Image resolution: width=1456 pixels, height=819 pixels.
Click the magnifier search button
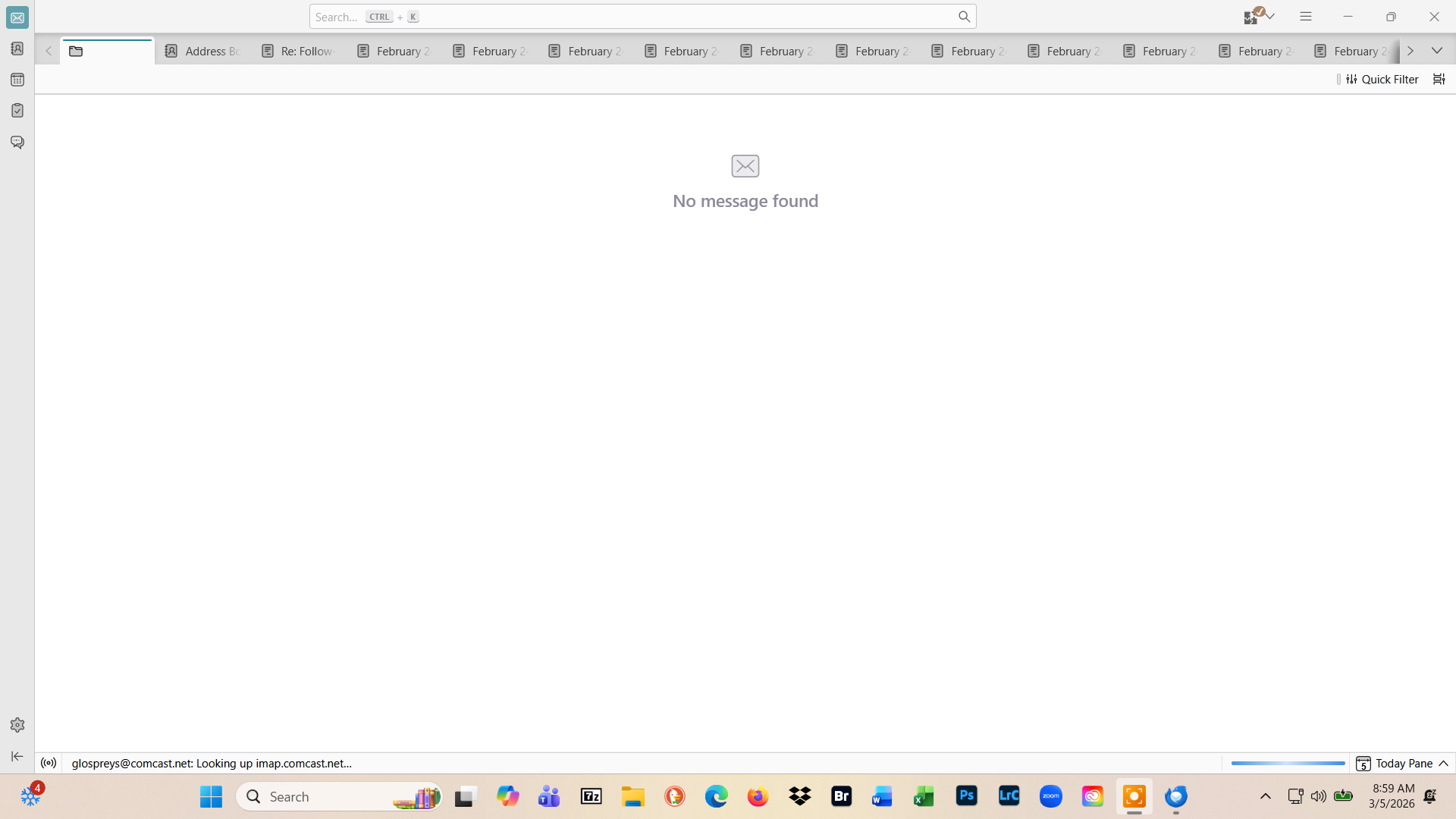tap(964, 17)
